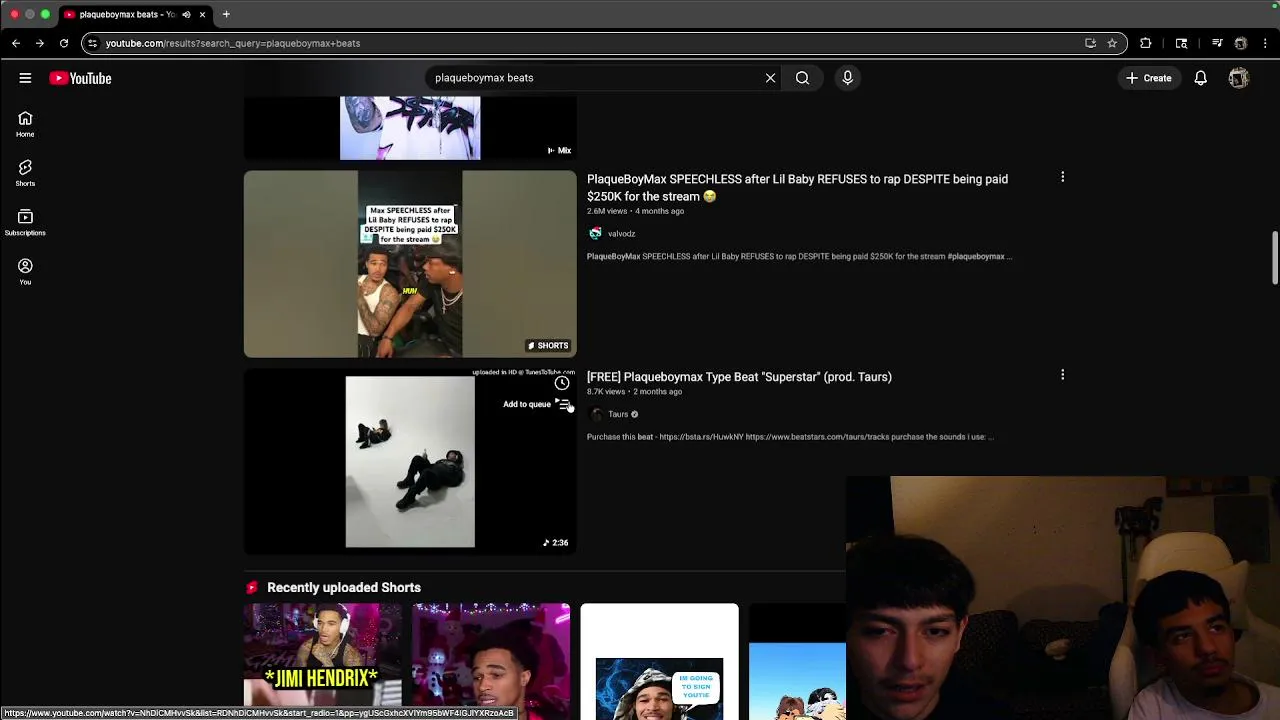This screenshot has width=1280, height=720.
Task: Open more options for Lil Baby video
Action: pyautogui.click(x=1062, y=177)
